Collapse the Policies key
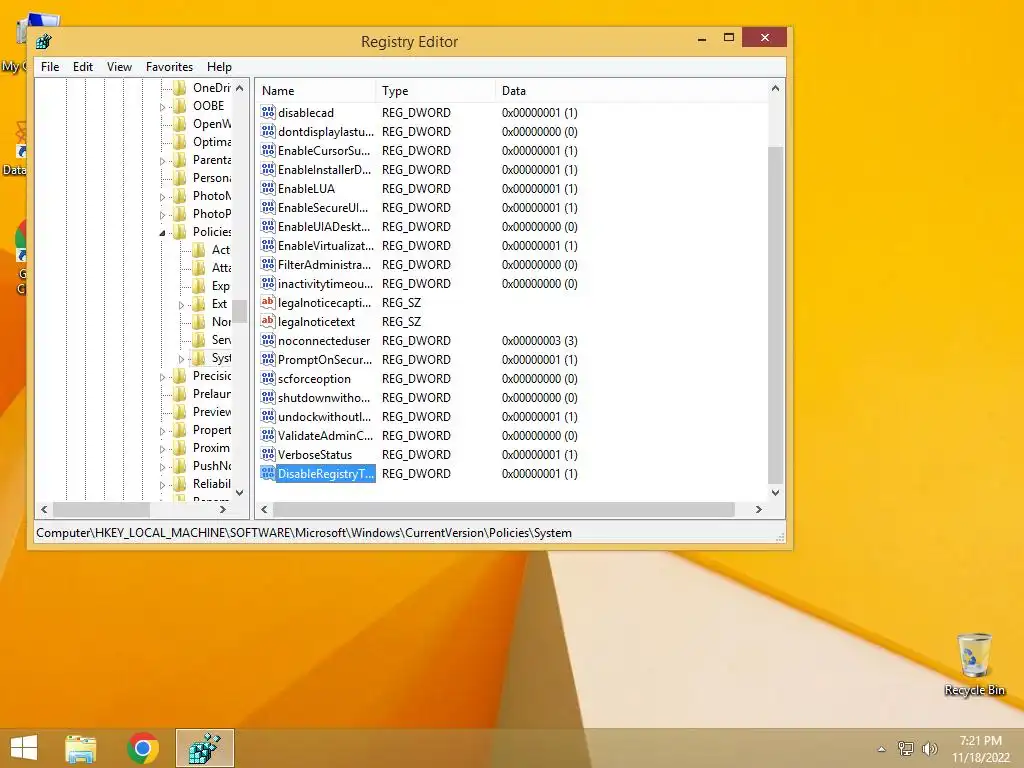The width and height of the screenshot is (1024, 768). click(x=162, y=232)
